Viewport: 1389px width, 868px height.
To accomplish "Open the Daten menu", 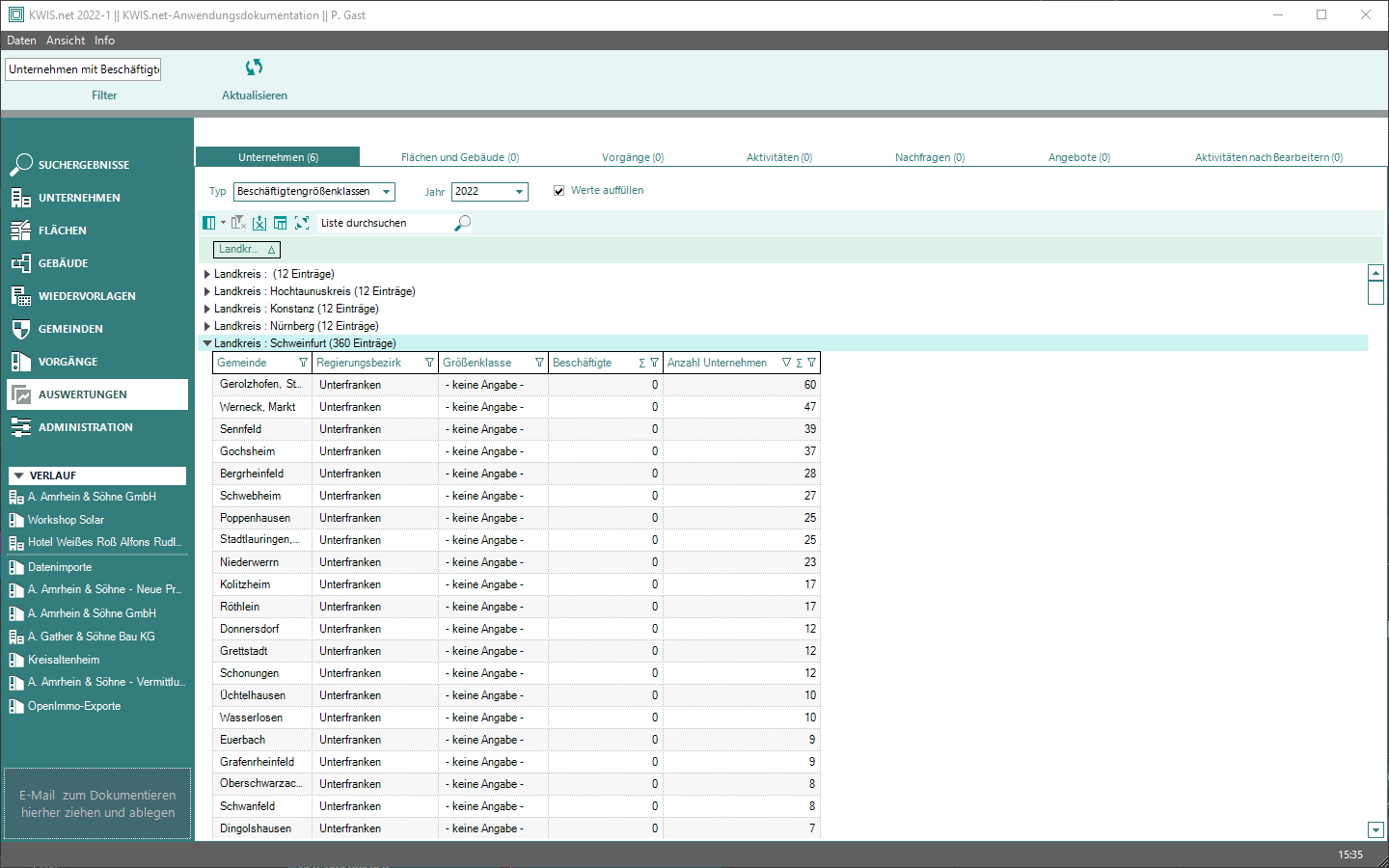I will [21, 41].
